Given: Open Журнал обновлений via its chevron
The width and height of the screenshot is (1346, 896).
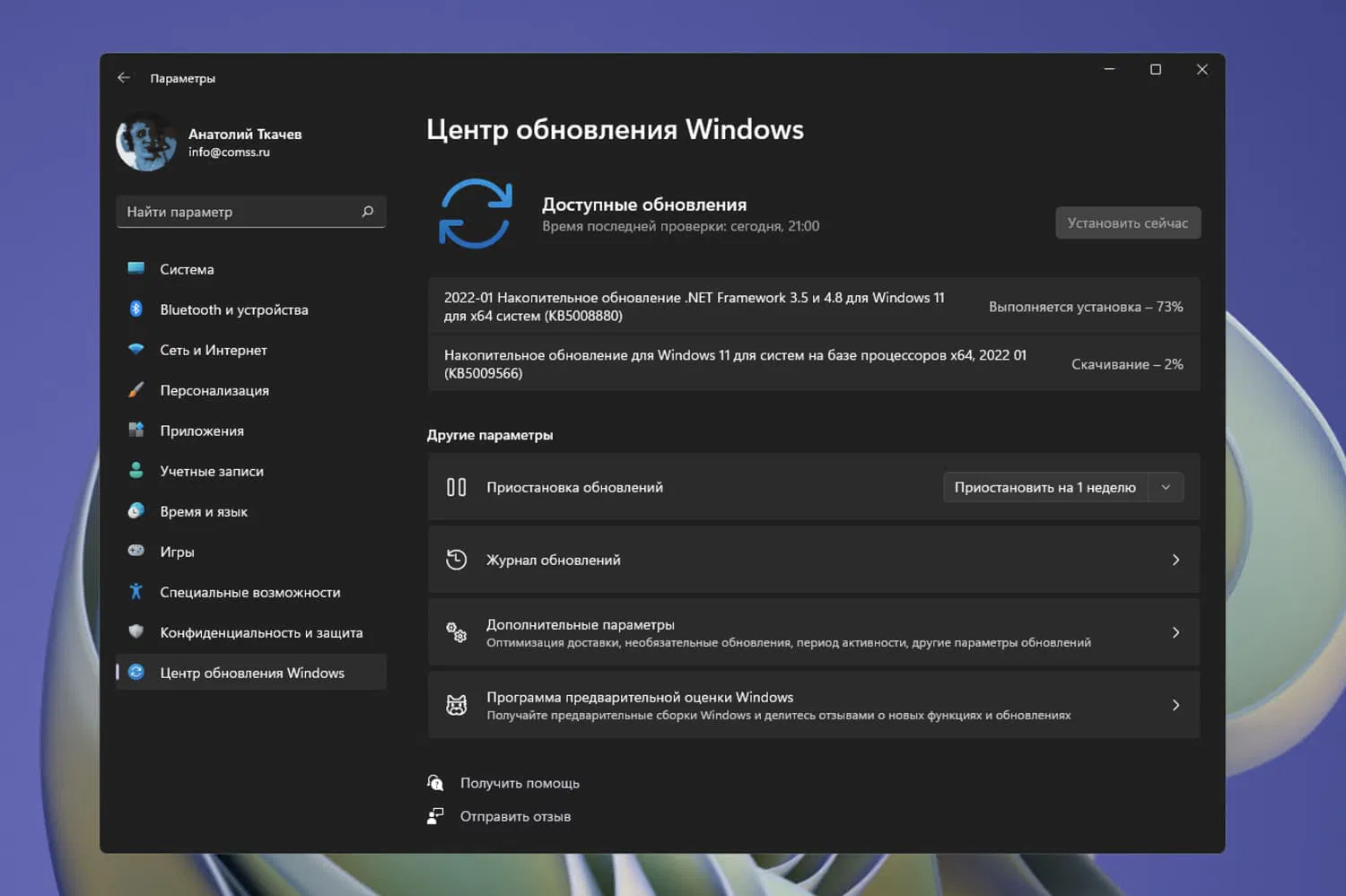Looking at the screenshot, I should click(x=1176, y=559).
